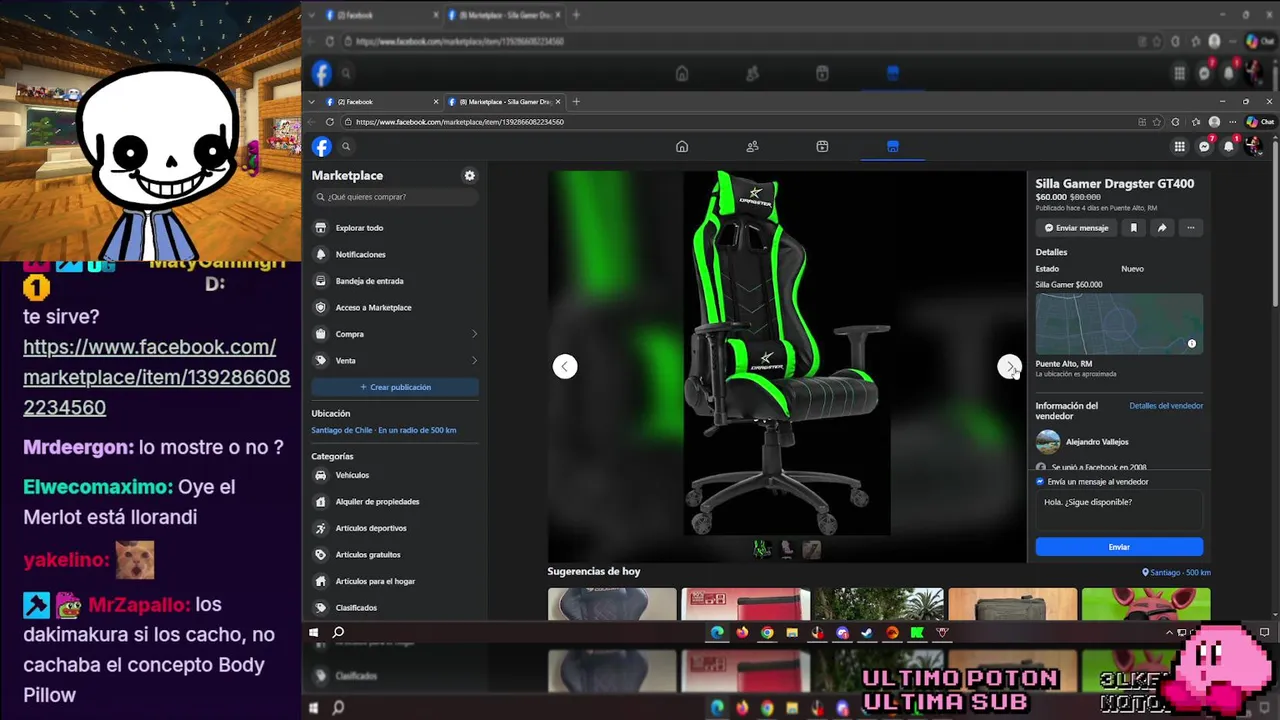Launch Chrome from the inner taskbar
The height and width of the screenshot is (720, 1280).
coord(767,632)
